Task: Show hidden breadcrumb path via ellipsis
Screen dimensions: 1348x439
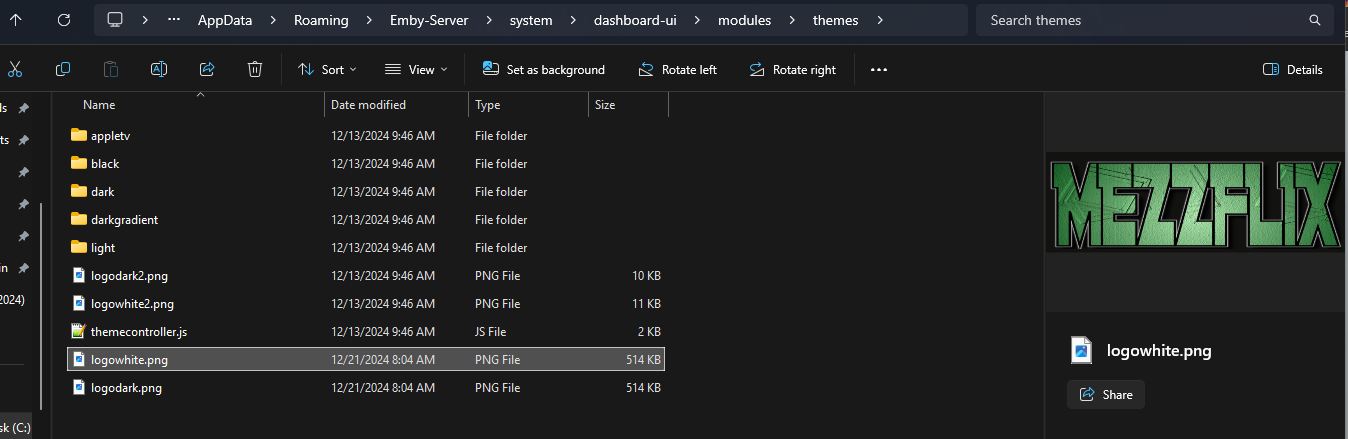Action: pyautogui.click(x=175, y=20)
